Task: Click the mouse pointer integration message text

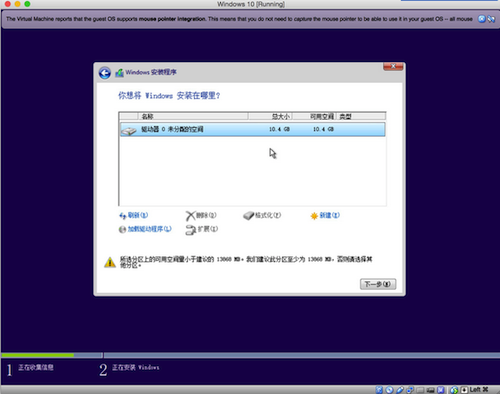Action: tap(239, 19)
